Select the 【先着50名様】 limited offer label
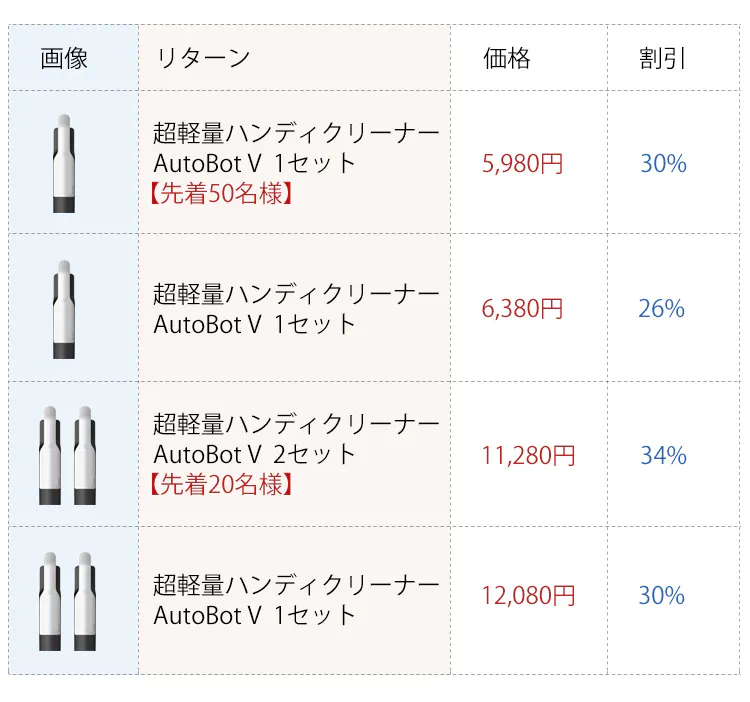This screenshot has width=750, height=702. click(220, 194)
